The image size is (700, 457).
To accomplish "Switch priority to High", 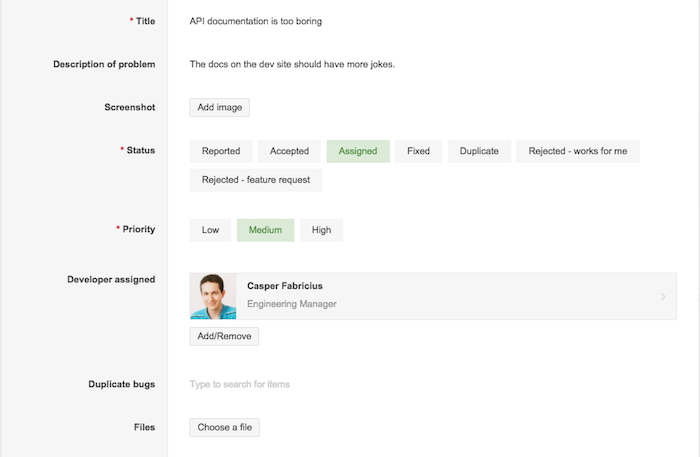I will pyautogui.click(x=321, y=230).
